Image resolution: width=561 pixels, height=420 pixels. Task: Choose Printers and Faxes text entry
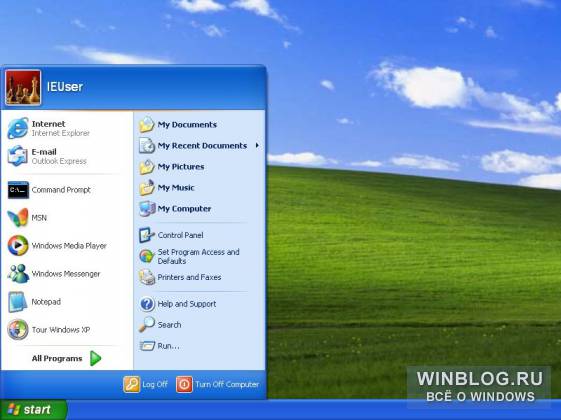pyautogui.click(x=189, y=277)
